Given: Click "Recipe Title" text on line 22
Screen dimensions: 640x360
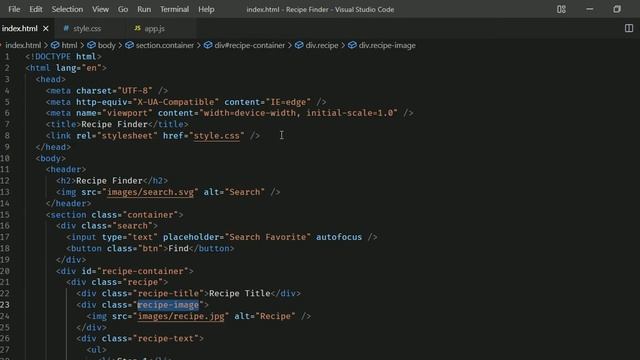Looking at the screenshot, I should [x=240, y=293].
